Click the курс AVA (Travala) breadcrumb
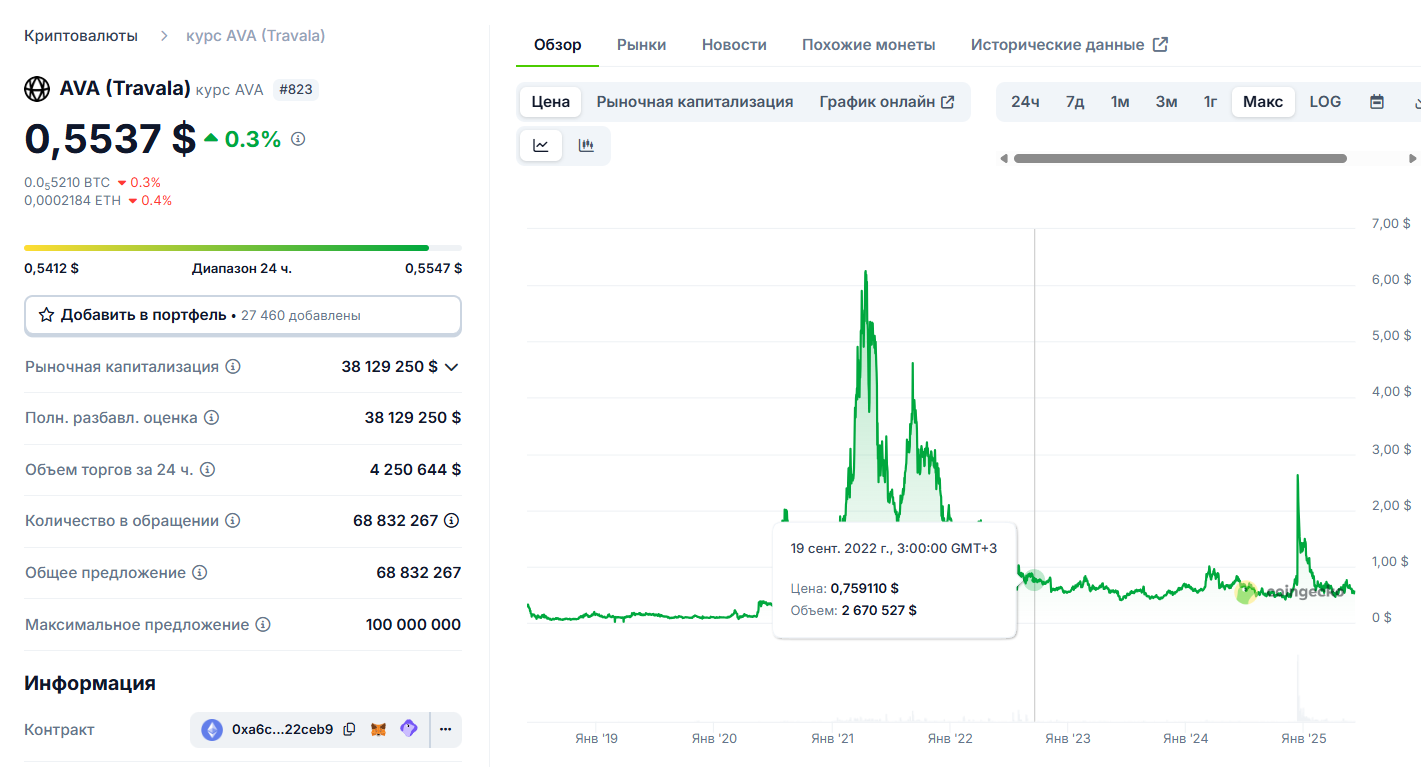 point(256,36)
